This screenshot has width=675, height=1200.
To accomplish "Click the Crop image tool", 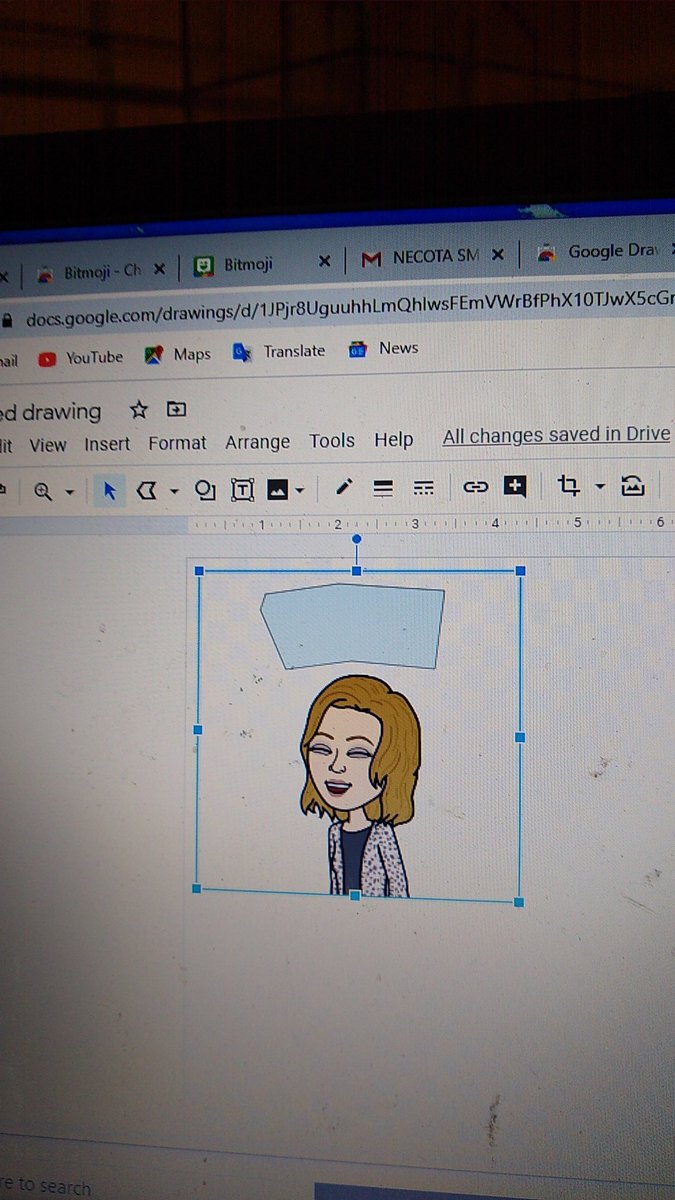I will tap(569, 486).
